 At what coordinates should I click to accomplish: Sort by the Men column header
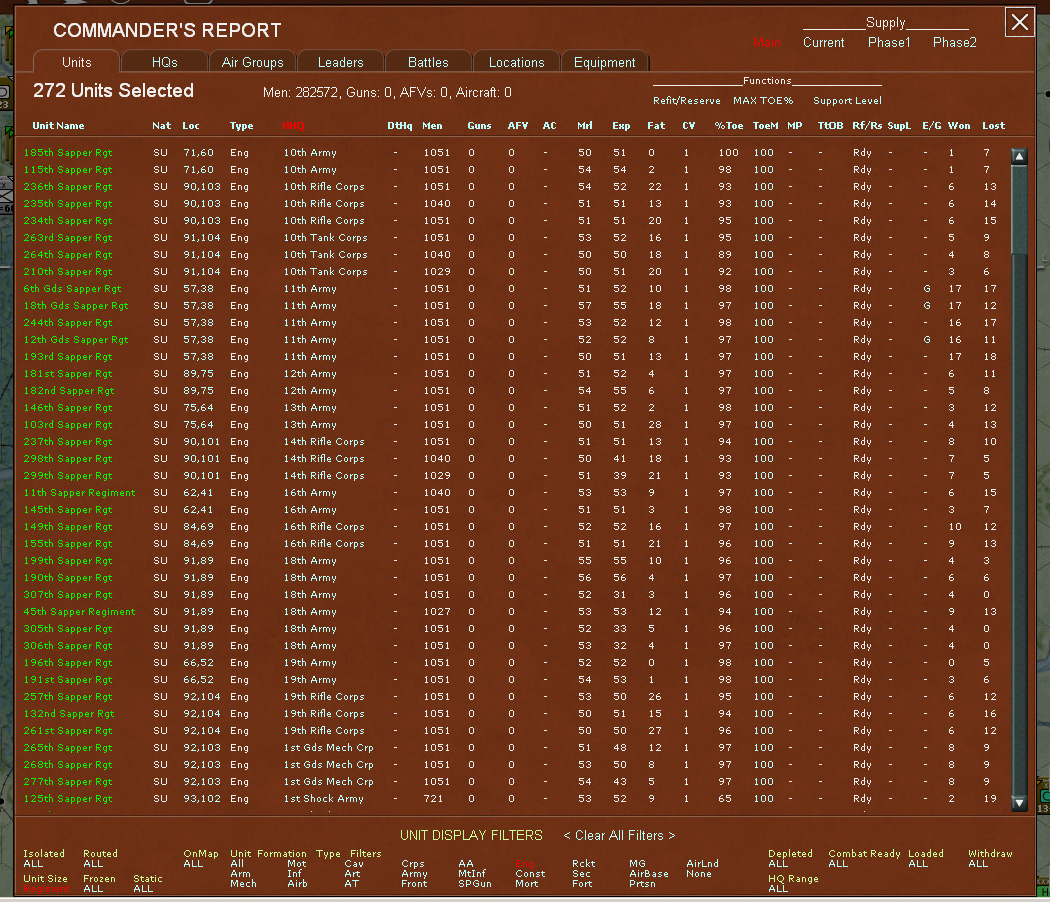432,126
